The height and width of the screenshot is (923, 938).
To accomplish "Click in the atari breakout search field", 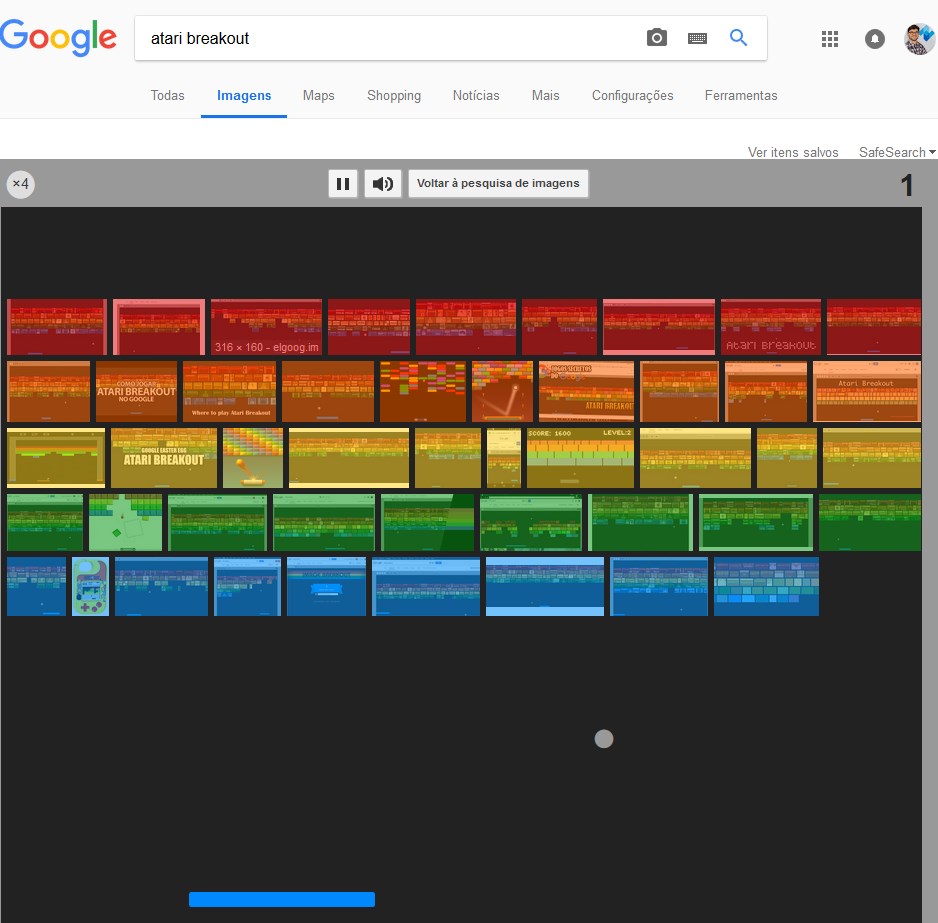I will point(389,38).
